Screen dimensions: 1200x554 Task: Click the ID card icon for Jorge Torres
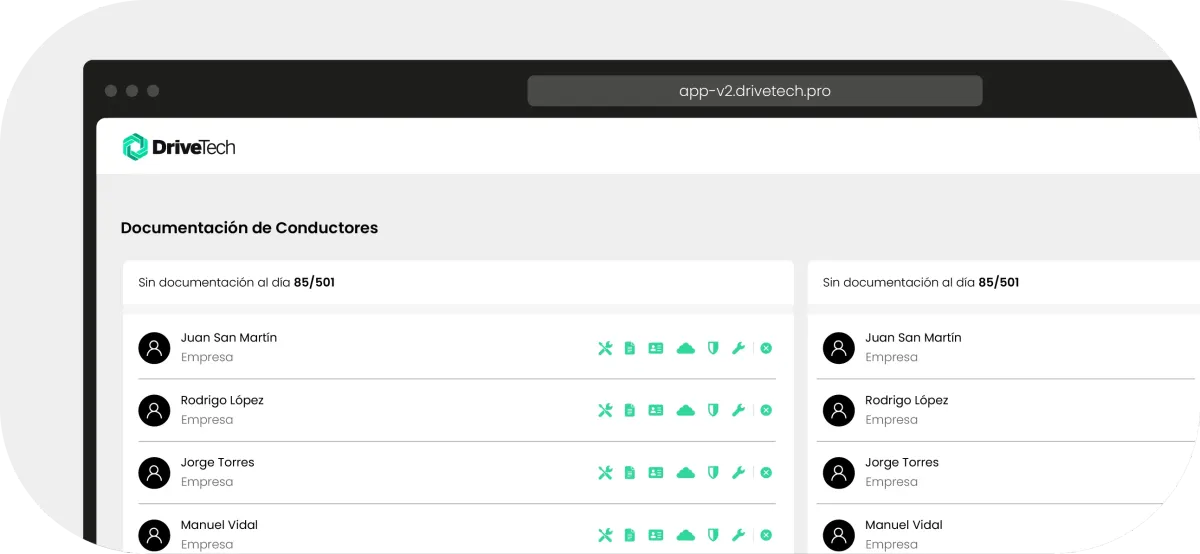[x=656, y=472]
